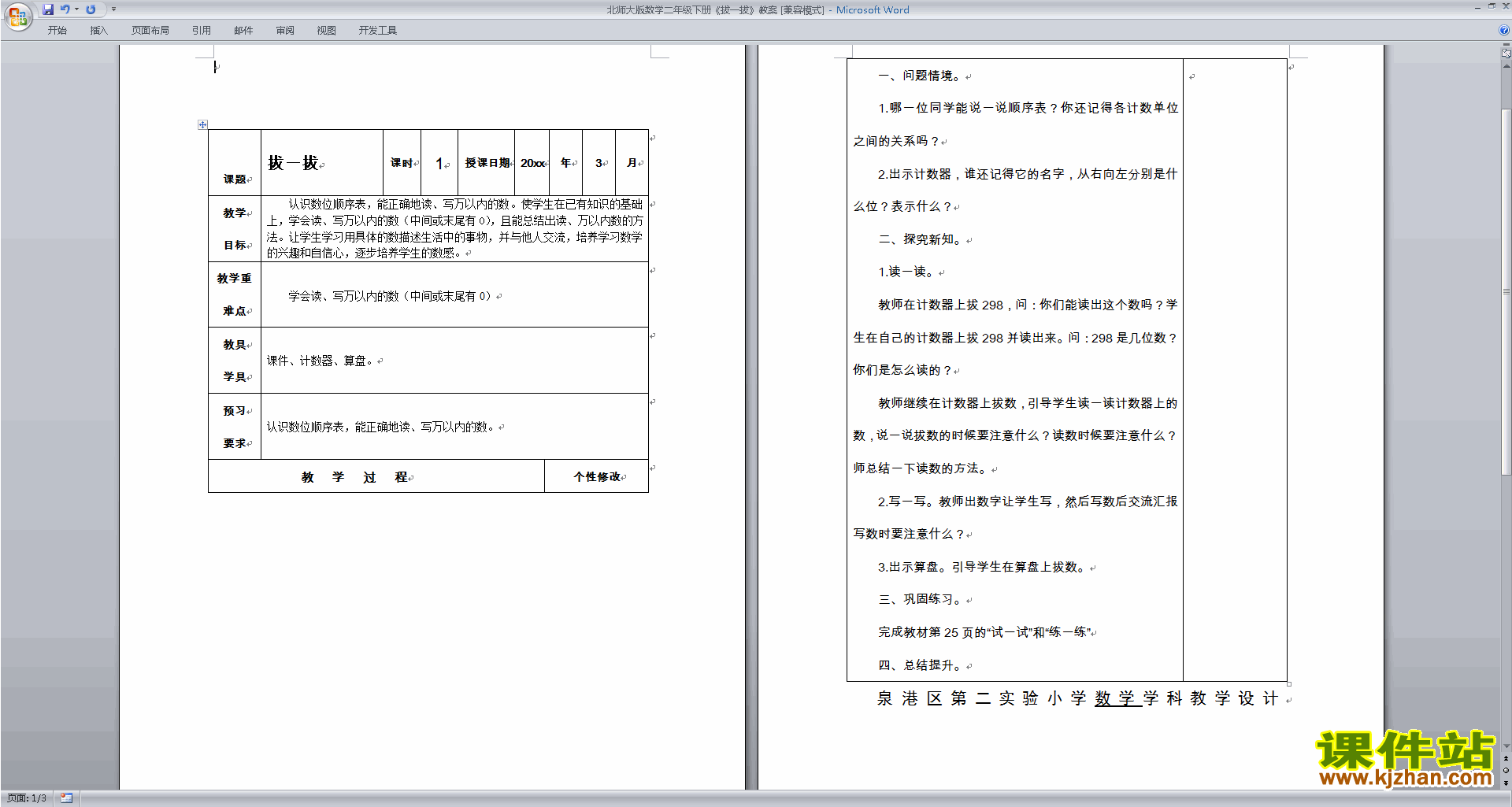Click the Undo icon
Image resolution: width=1512 pixels, height=807 pixels.
pos(65,9)
